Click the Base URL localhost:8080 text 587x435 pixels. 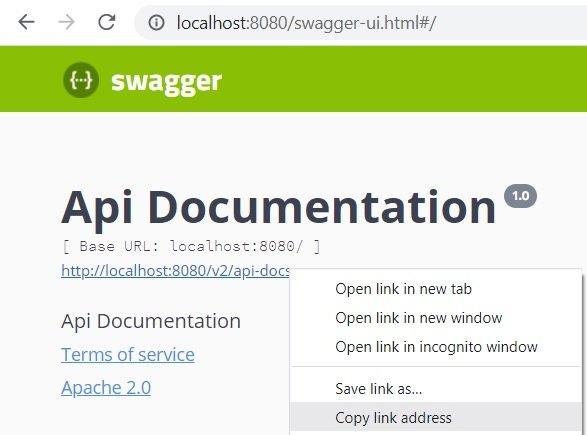tap(191, 247)
